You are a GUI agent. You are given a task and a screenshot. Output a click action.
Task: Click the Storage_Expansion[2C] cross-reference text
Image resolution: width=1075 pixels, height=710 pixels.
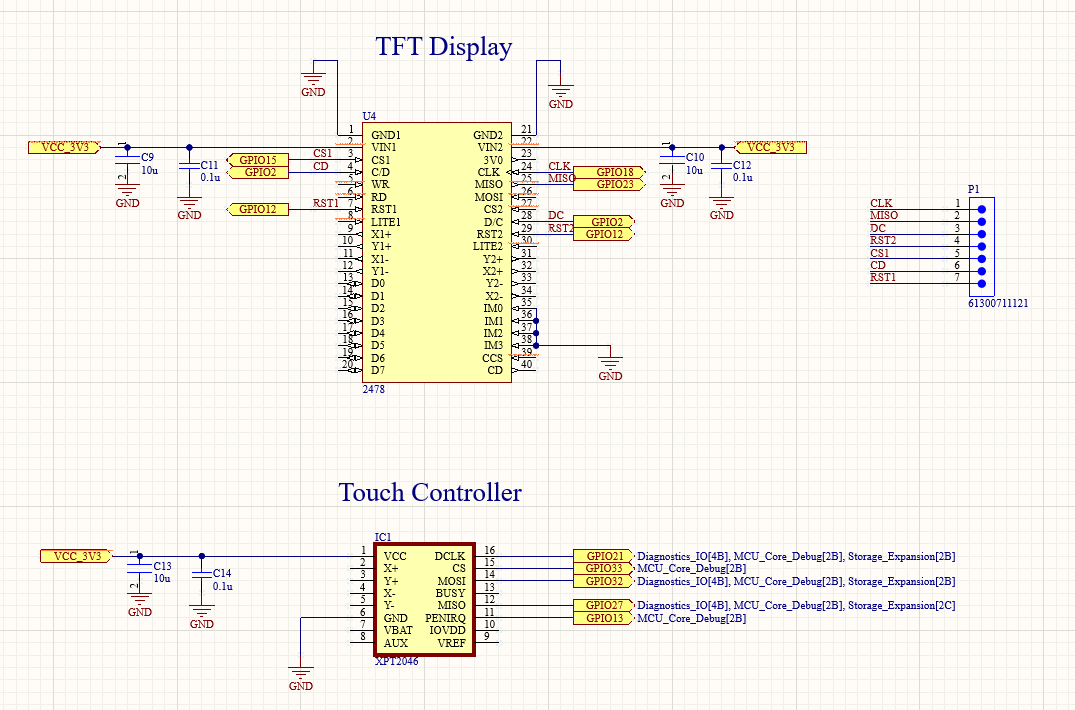pos(902,605)
